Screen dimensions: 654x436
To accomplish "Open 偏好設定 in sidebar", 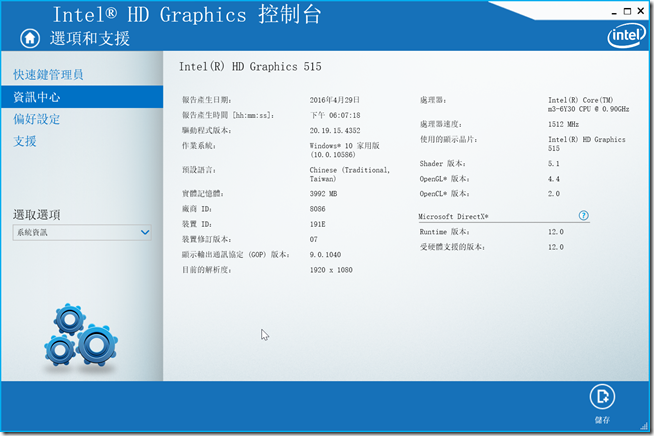I will (37, 119).
